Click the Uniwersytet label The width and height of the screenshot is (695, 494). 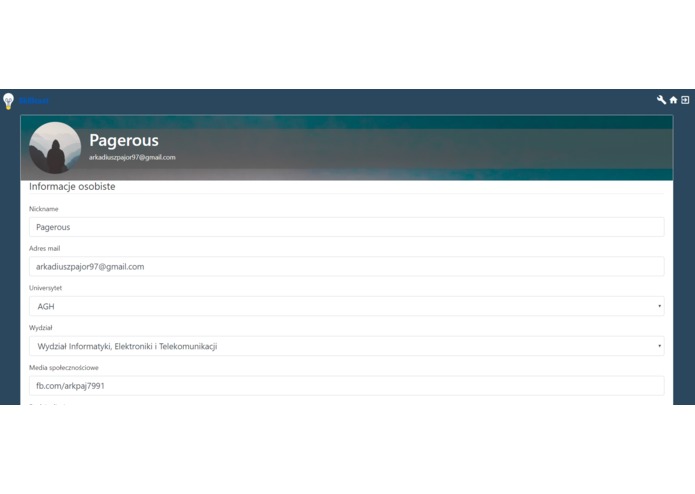coord(45,288)
